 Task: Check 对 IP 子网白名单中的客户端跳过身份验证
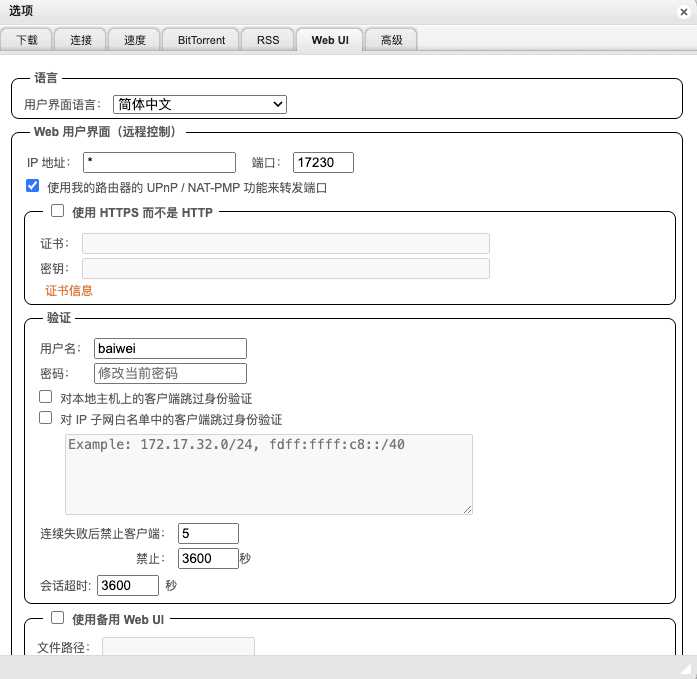(45, 418)
